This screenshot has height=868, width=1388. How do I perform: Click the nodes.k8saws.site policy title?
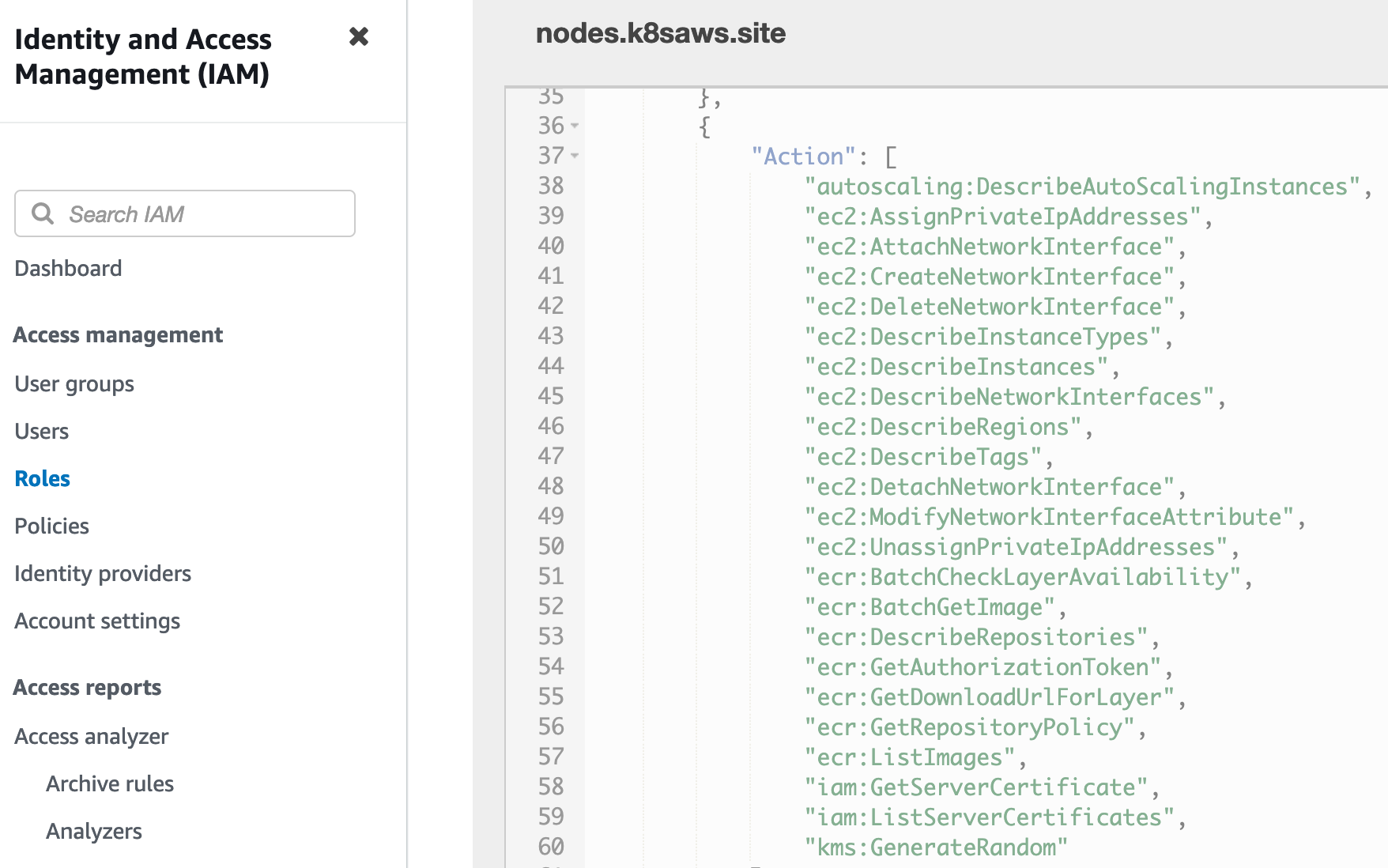[661, 33]
